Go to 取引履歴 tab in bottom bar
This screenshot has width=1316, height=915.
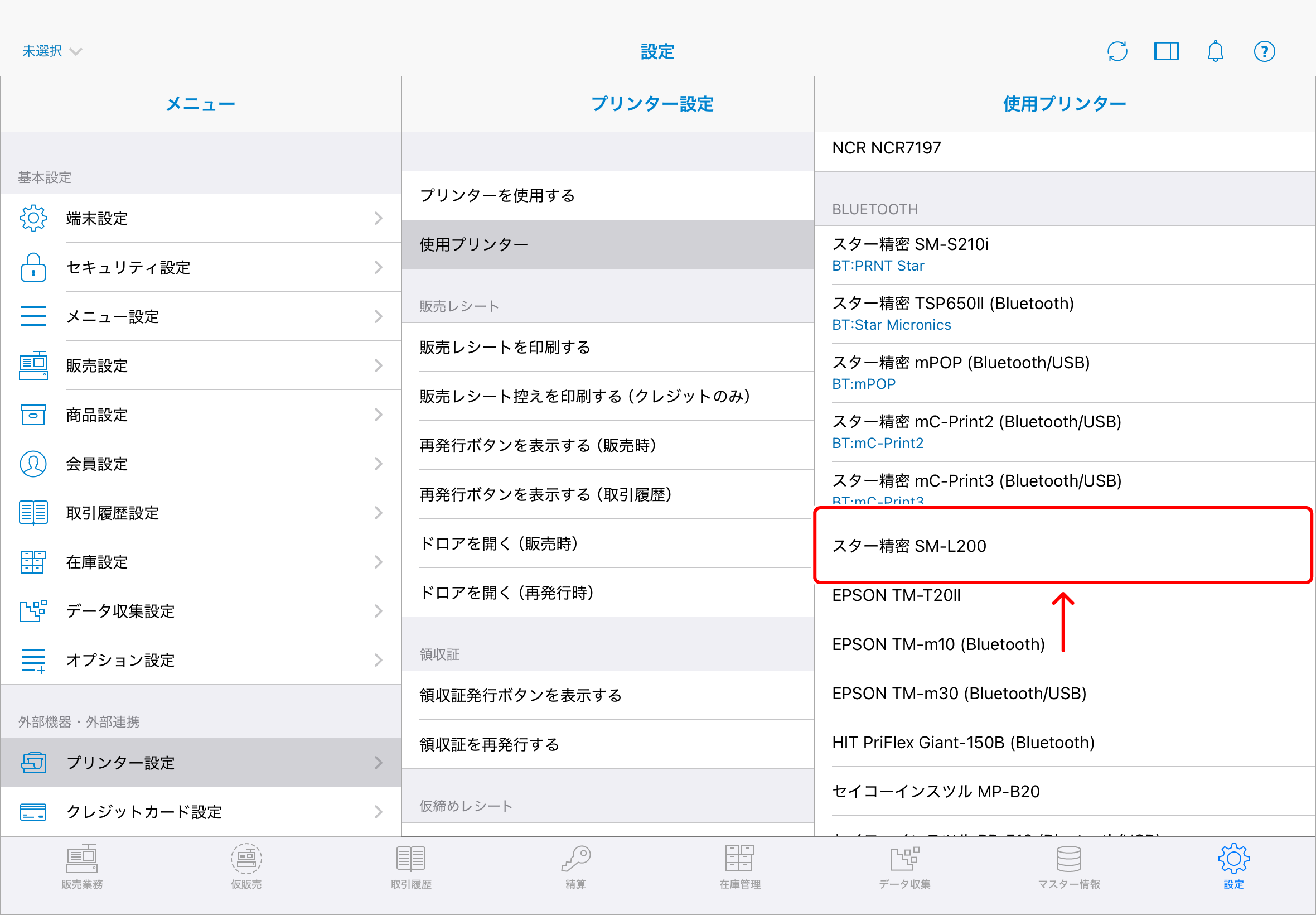411,867
